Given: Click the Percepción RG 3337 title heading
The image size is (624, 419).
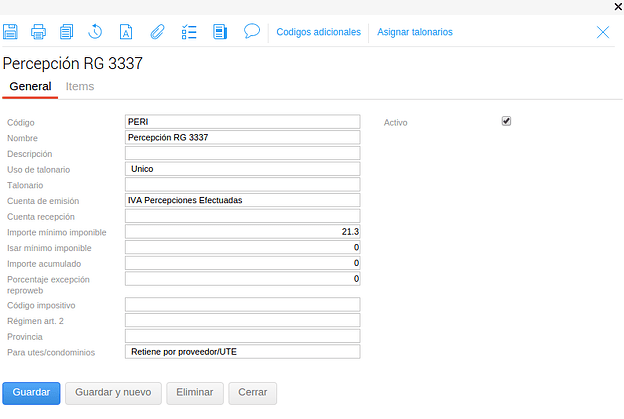Looking at the screenshot, I should click(x=72, y=64).
